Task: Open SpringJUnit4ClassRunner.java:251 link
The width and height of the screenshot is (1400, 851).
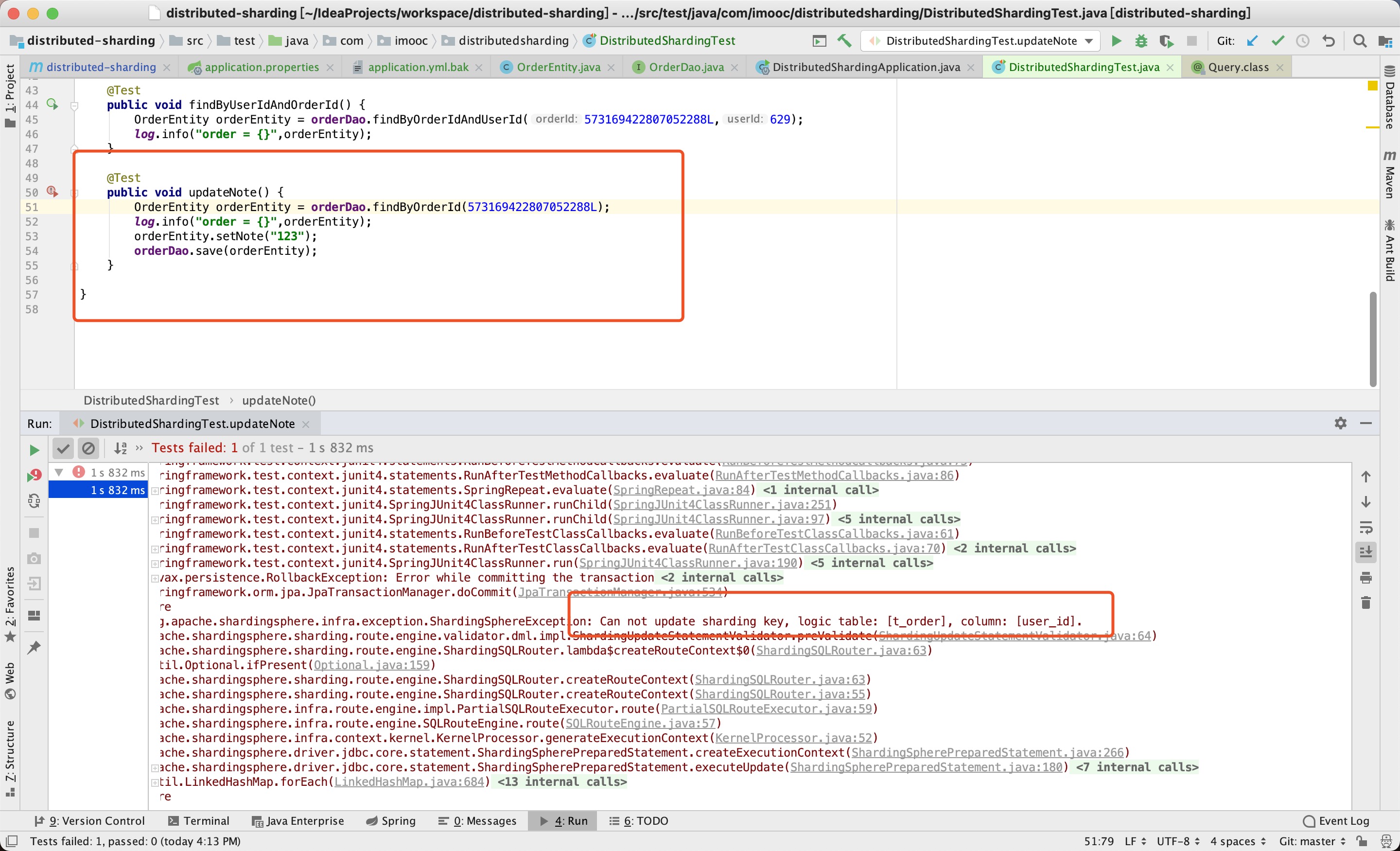Action: tap(721, 505)
